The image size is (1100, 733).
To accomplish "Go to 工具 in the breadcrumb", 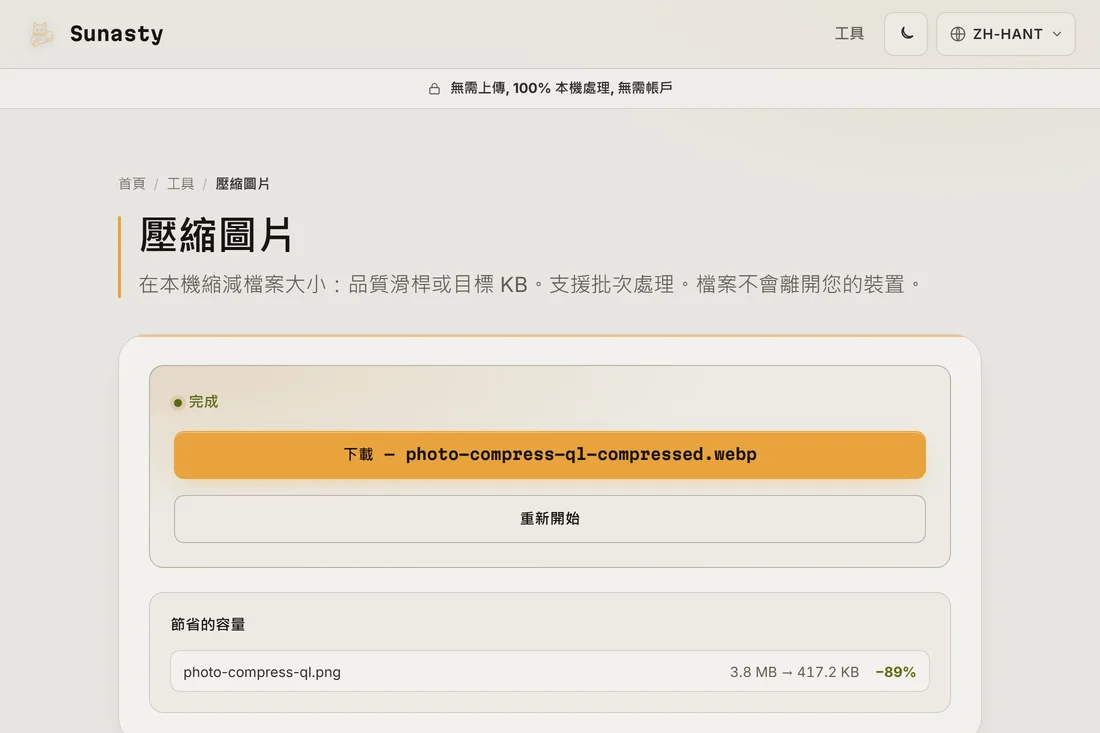I will [180, 184].
